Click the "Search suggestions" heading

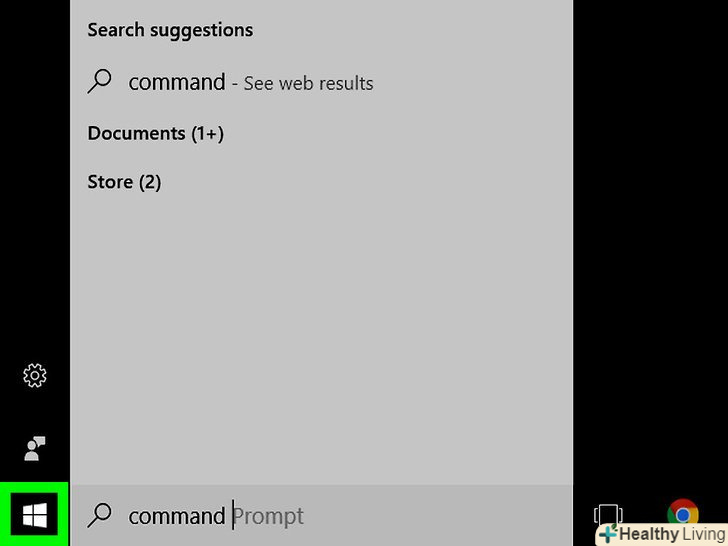point(170,30)
